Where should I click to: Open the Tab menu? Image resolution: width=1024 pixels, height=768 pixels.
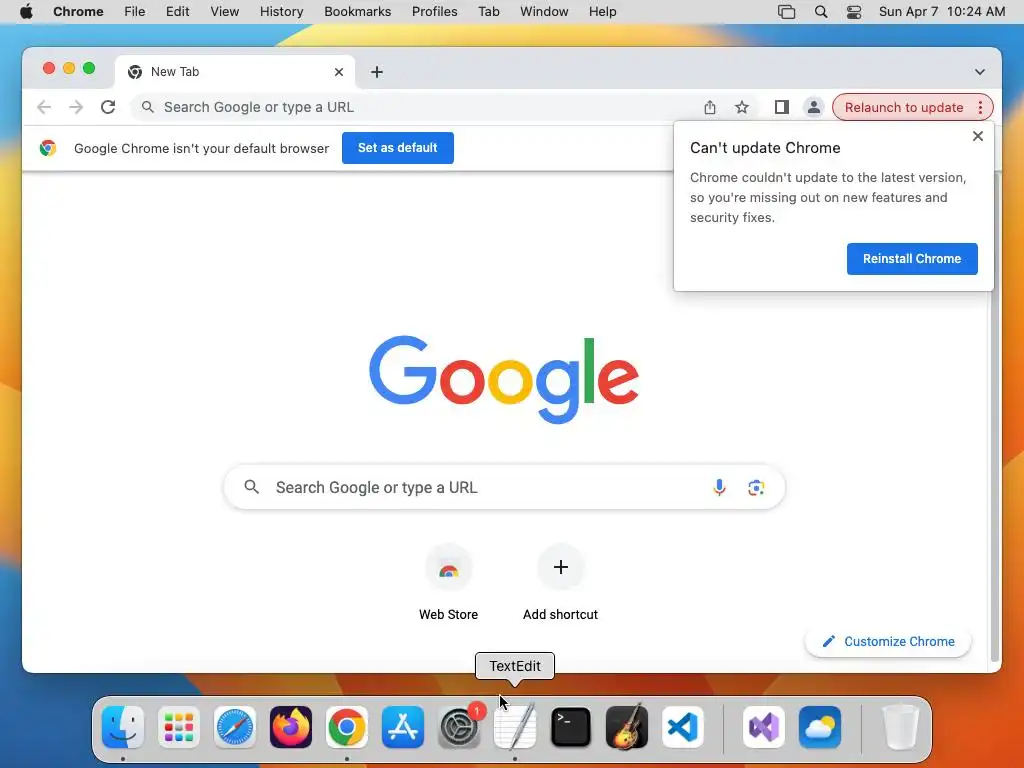[x=488, y=11]
